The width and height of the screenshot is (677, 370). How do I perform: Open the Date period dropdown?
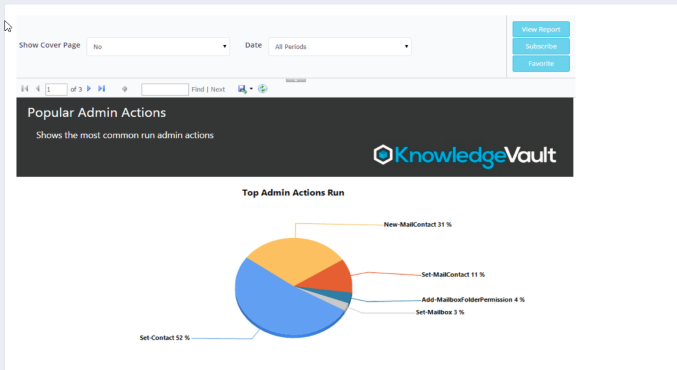(x=340, y=47)
